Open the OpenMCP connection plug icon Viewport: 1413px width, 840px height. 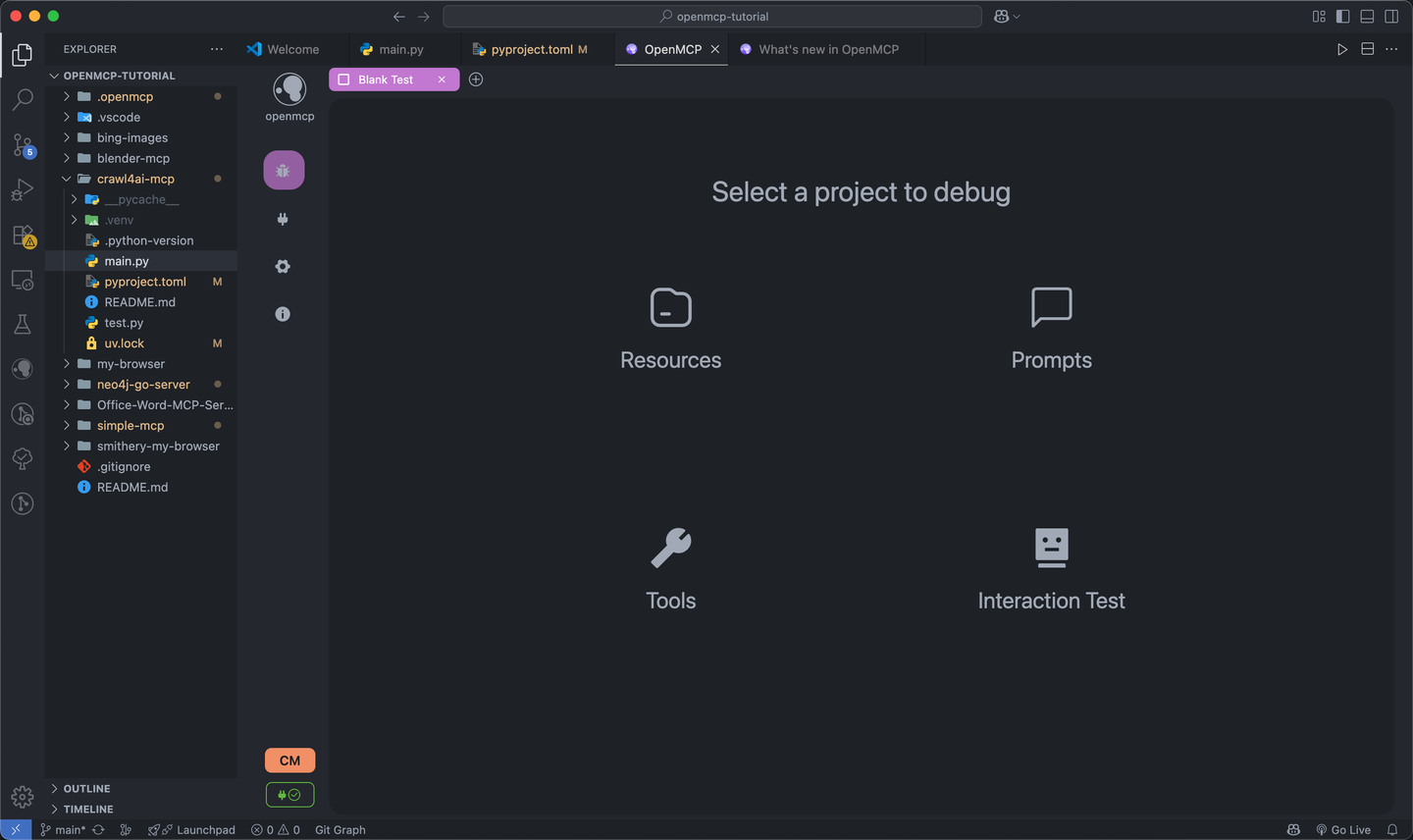(283, 219)
